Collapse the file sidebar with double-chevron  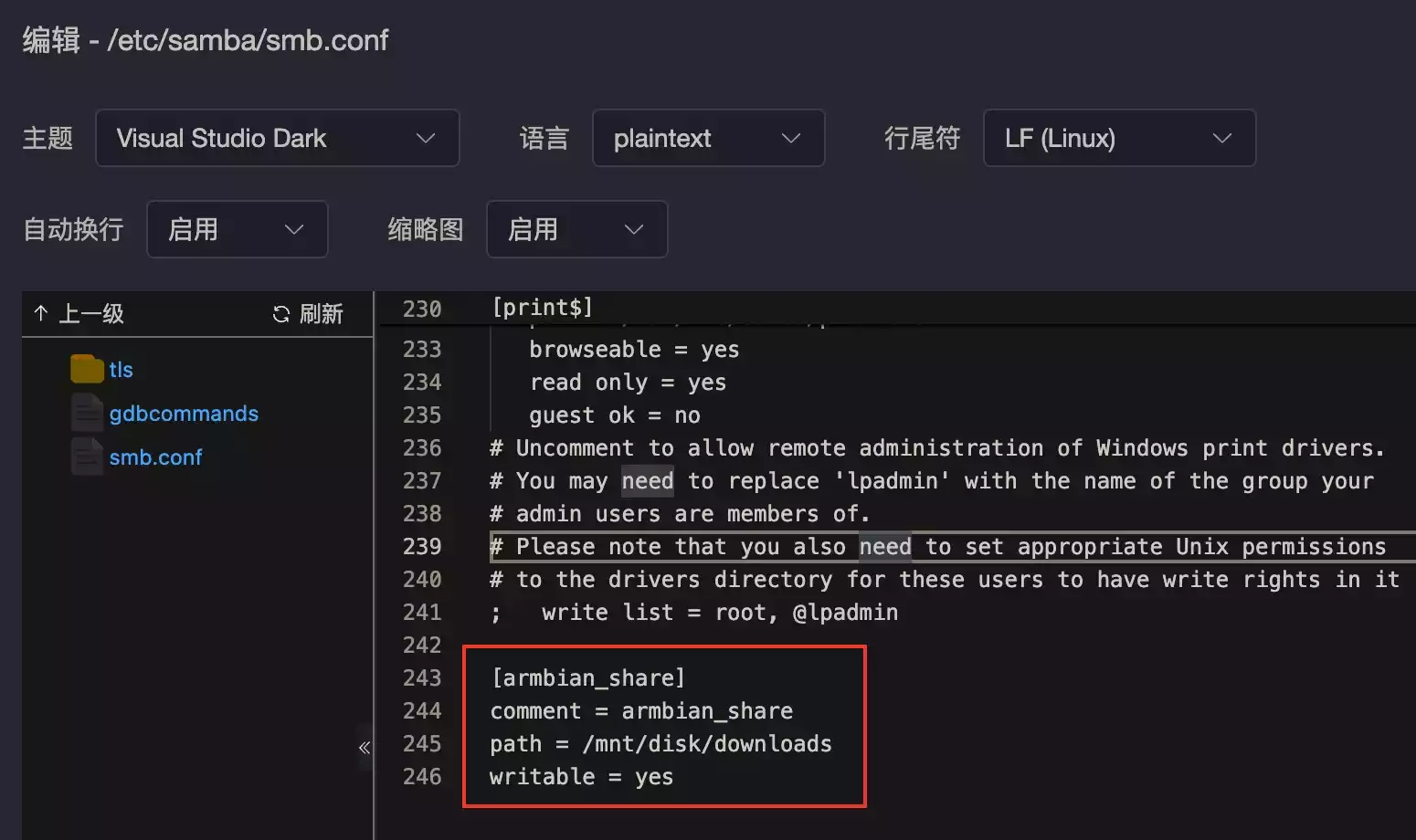[x=364, y=748]
